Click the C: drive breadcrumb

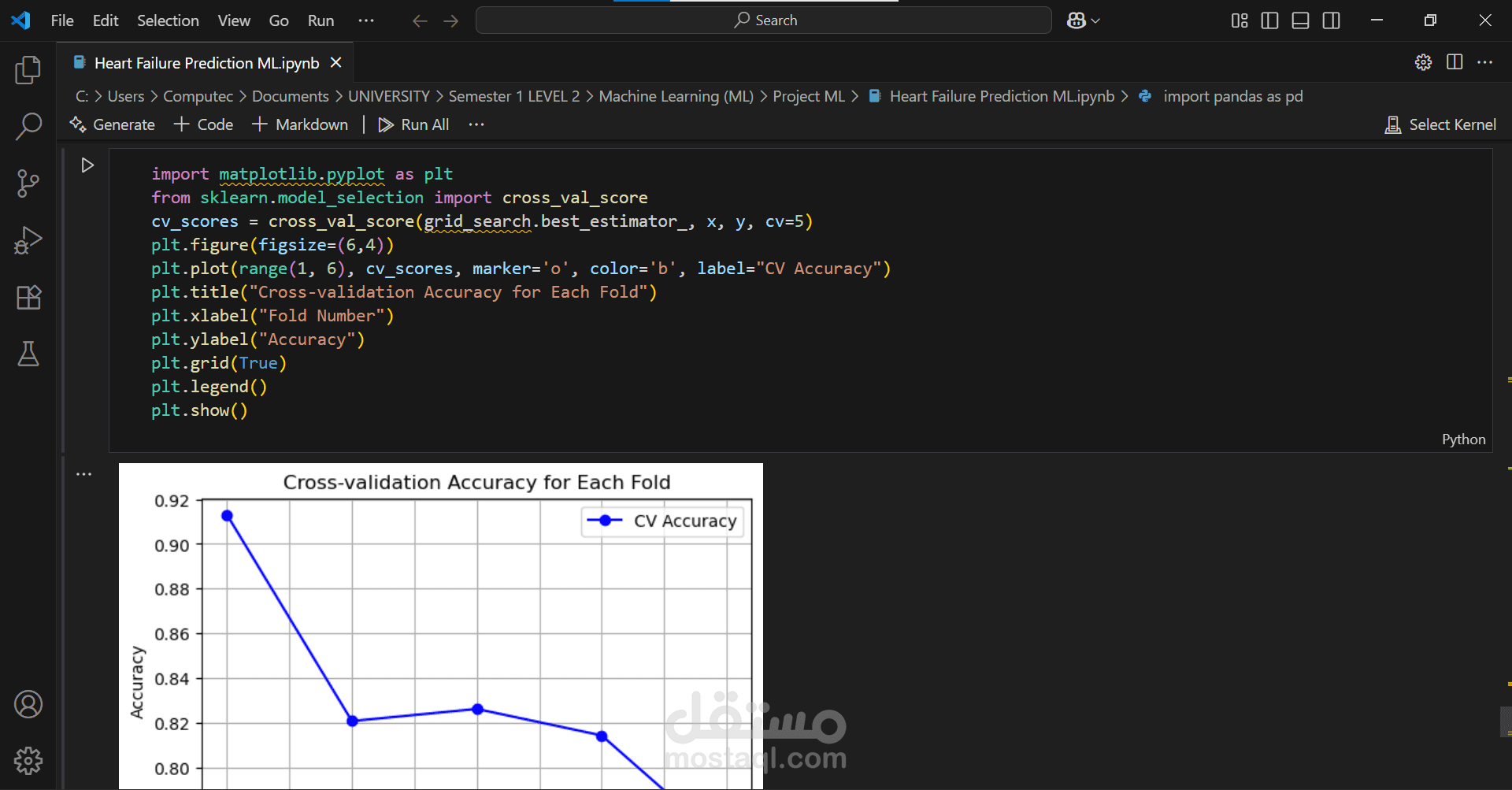[82, 96]
